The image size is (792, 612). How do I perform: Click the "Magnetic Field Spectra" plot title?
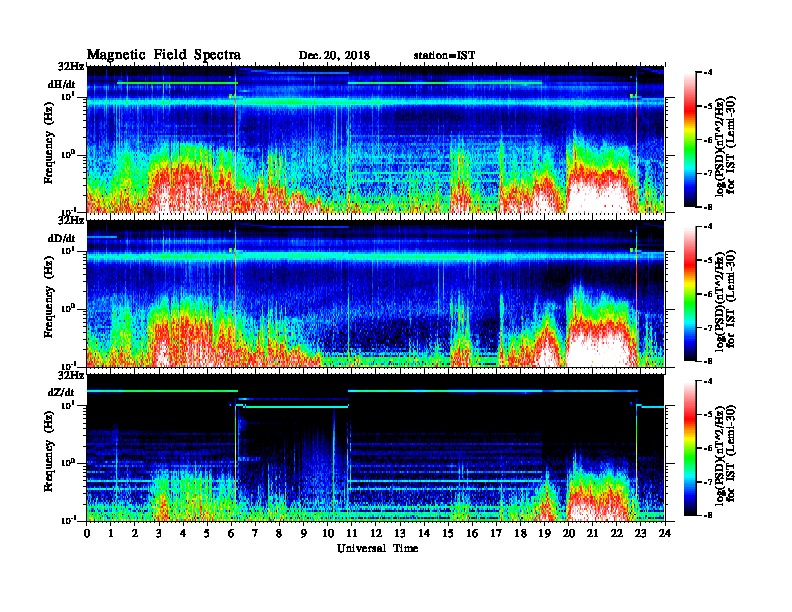(x=164, y=55)
